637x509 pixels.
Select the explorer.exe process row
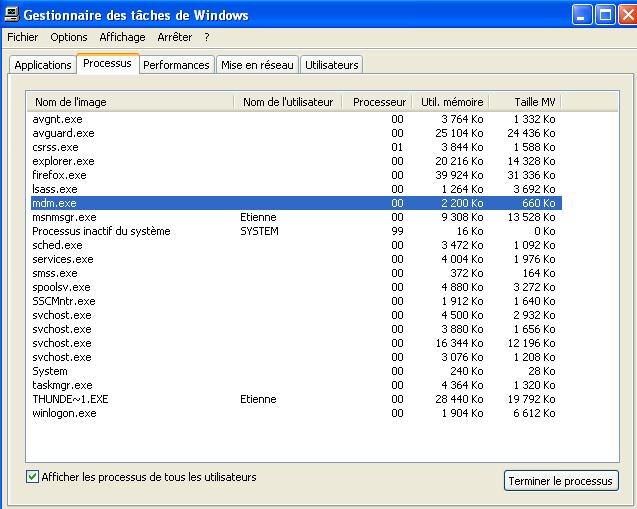coord(63,161)
